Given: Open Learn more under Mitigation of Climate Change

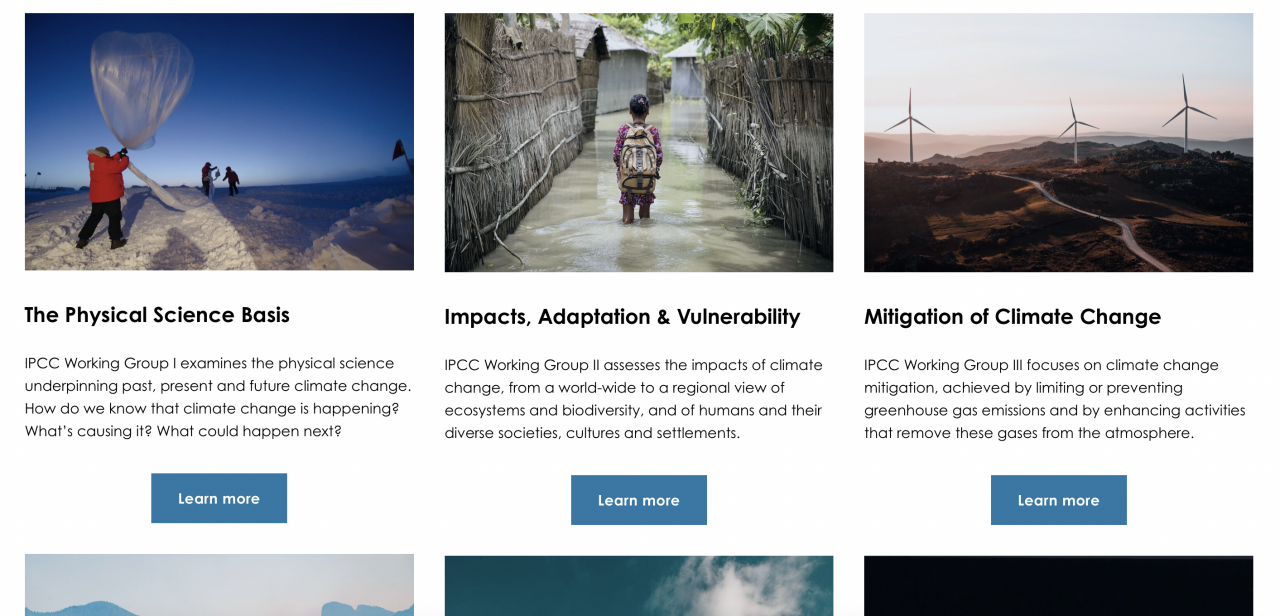Looking at the screenshot, I should tap(1059, 500).
